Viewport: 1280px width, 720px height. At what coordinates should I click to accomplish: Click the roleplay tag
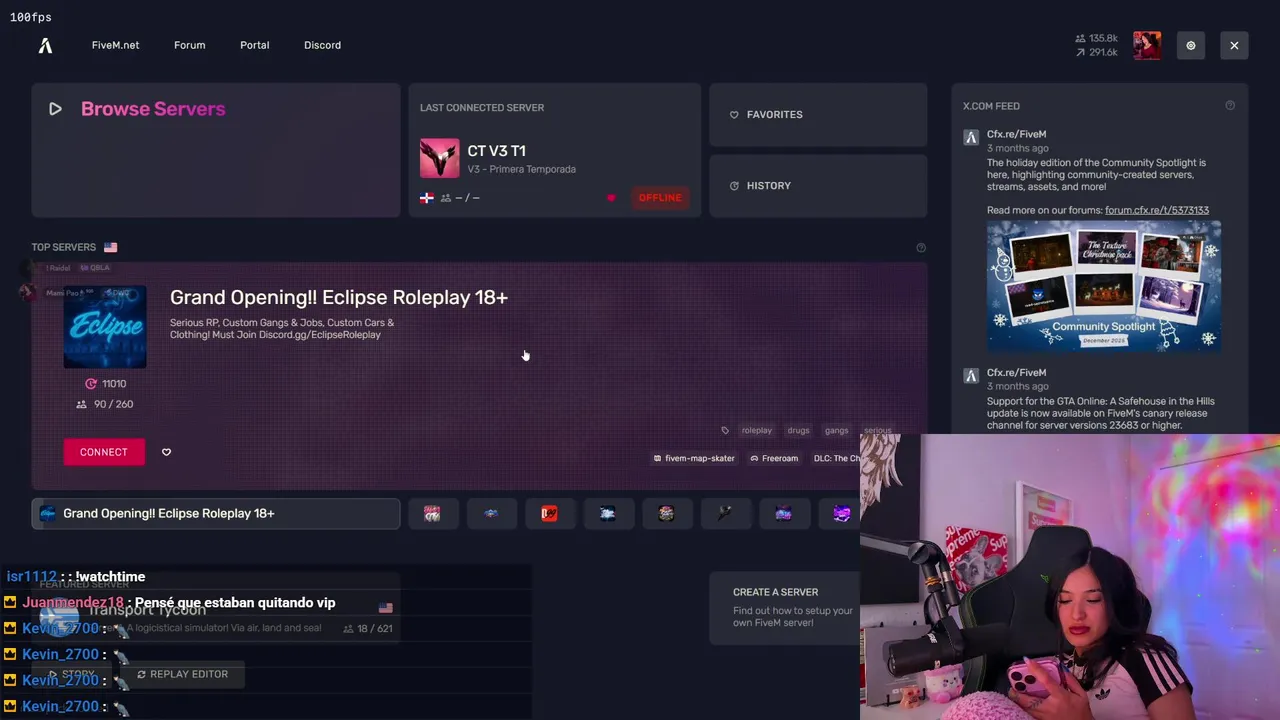pyautogui.click(x=757, y=430)
